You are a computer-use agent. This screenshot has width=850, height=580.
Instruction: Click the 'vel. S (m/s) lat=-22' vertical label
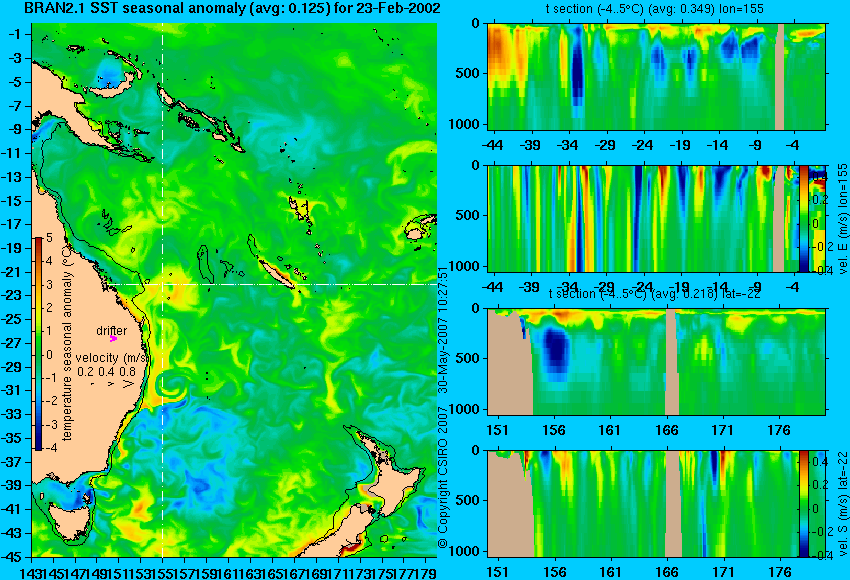[x=843, y=504]
